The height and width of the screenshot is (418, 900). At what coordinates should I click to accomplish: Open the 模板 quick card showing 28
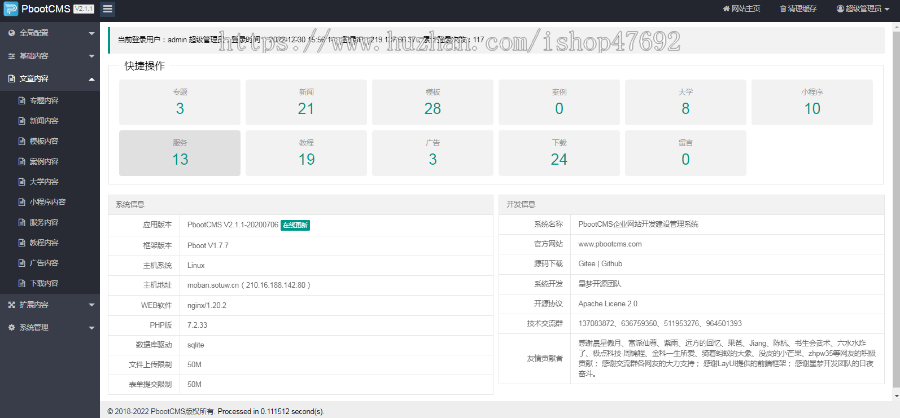click(x=433, y=102)
